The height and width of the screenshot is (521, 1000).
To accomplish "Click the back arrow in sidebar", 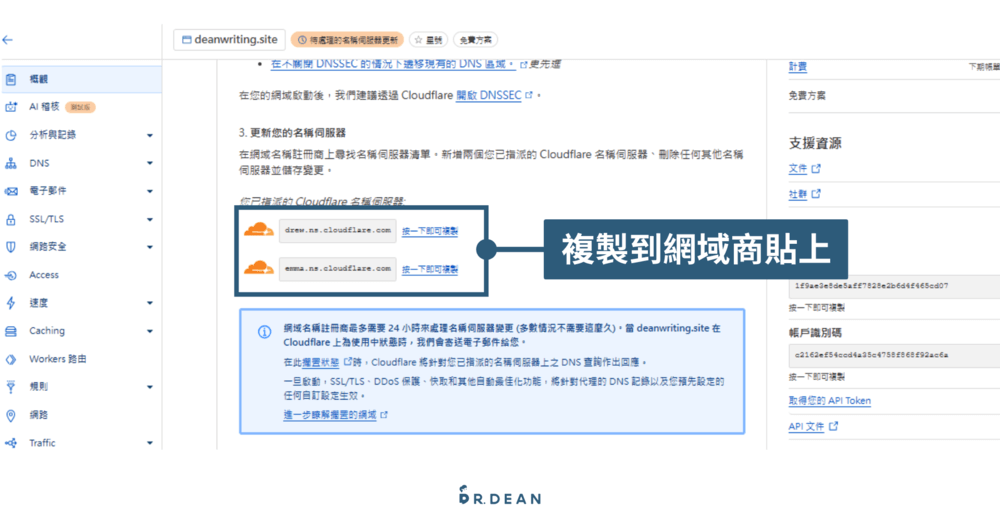I will click(x=8, y=40).
